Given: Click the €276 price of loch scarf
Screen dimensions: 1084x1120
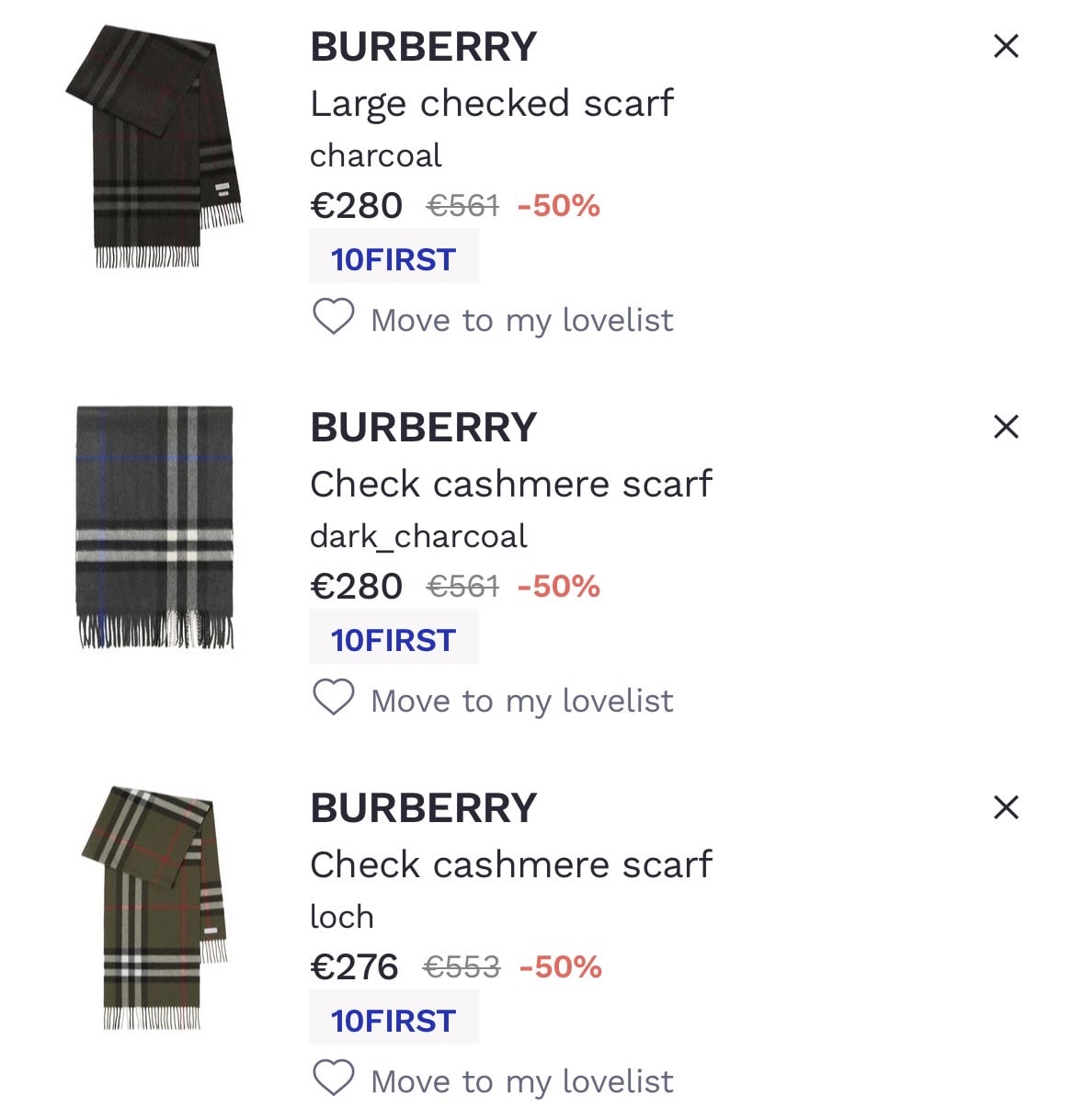Looking at the screenshot, I should pos(355,967).
